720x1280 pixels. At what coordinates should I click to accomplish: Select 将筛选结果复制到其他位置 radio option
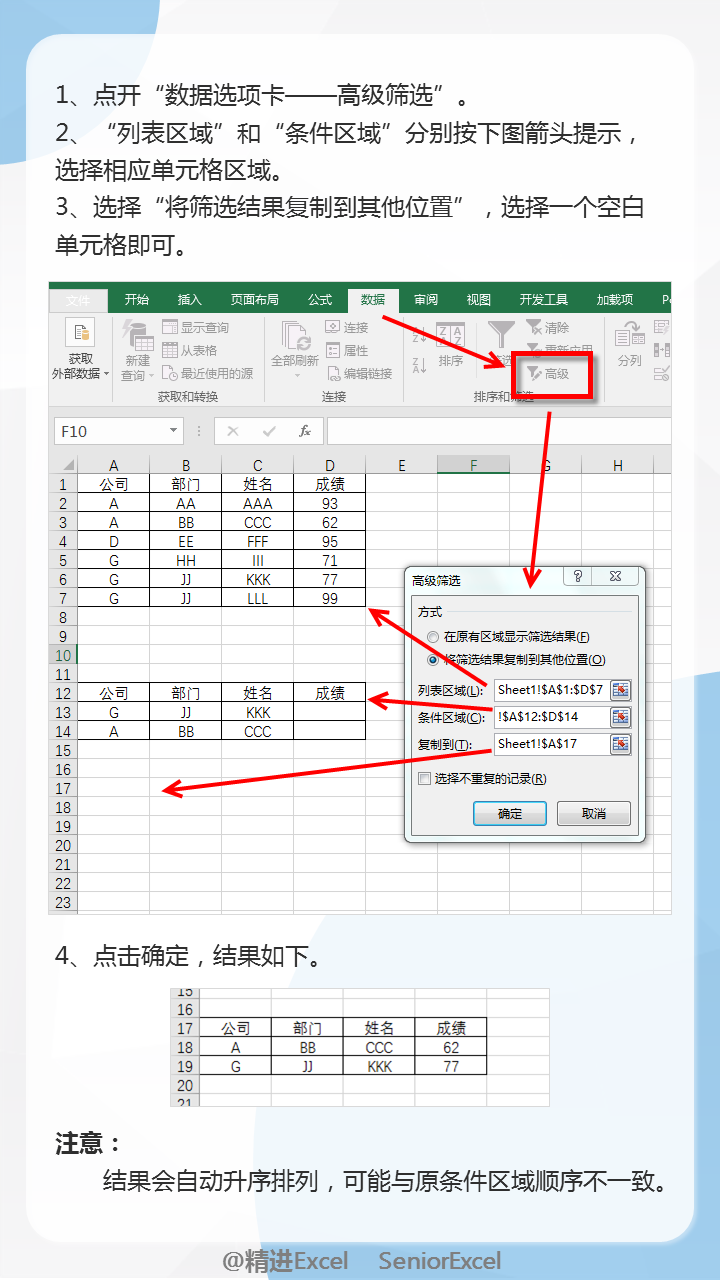(x=432, y=659)
